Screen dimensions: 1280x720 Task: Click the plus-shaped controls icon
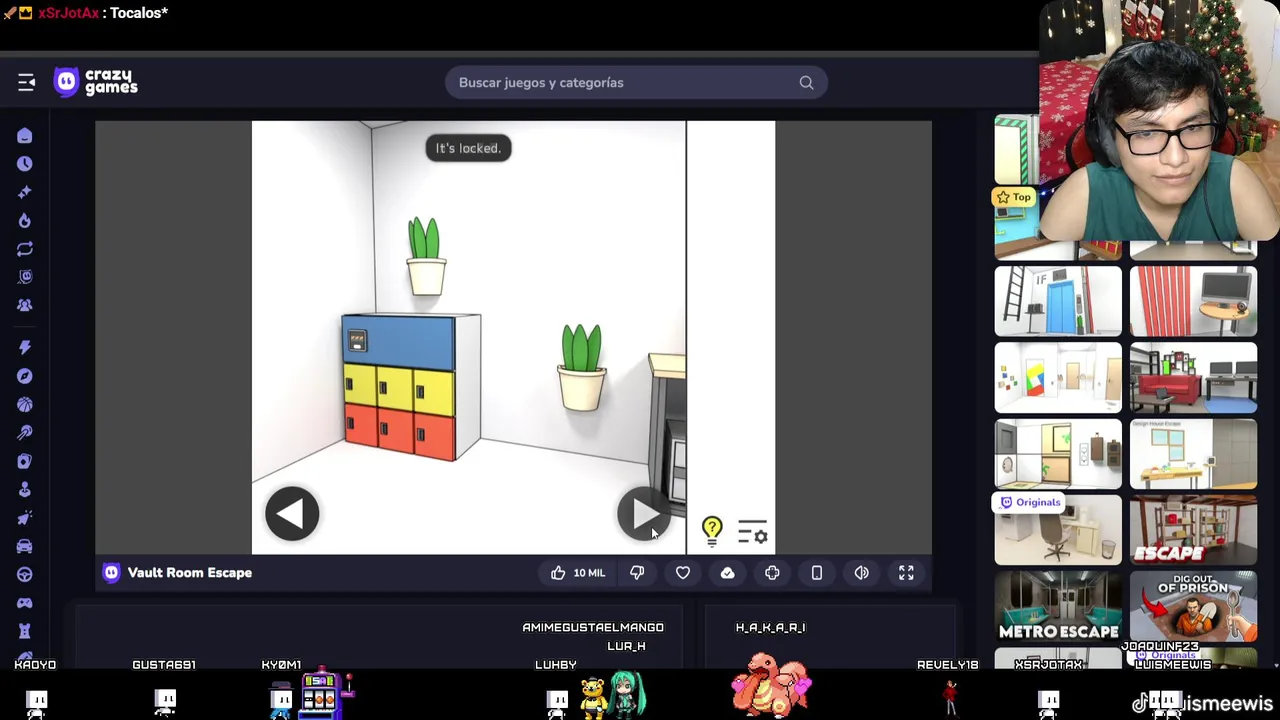click(772, 573)
